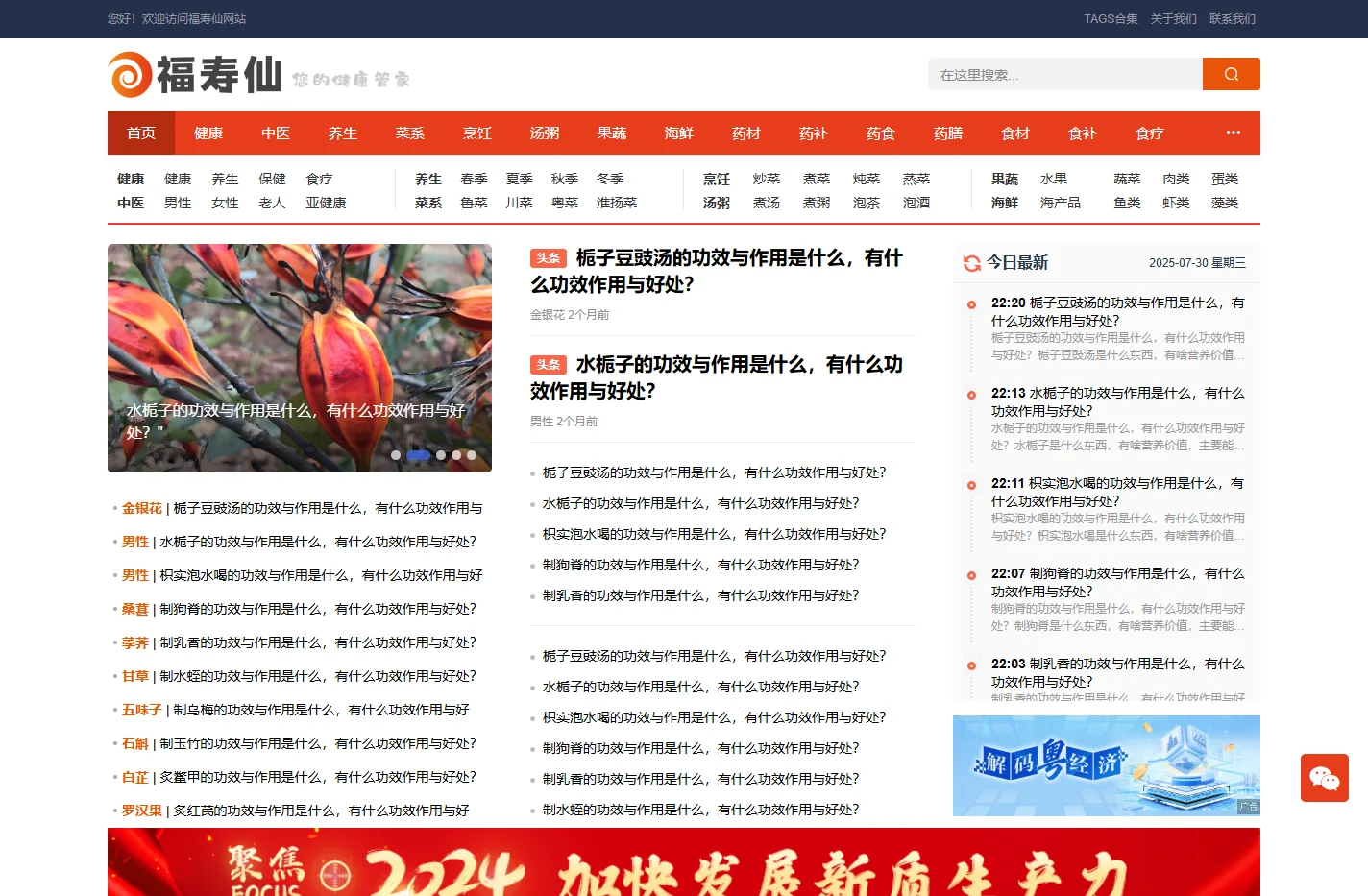This screenshot has height=896, width=1368.
Task: Open 亚健康 sub-category link
Action: point(326,203)
